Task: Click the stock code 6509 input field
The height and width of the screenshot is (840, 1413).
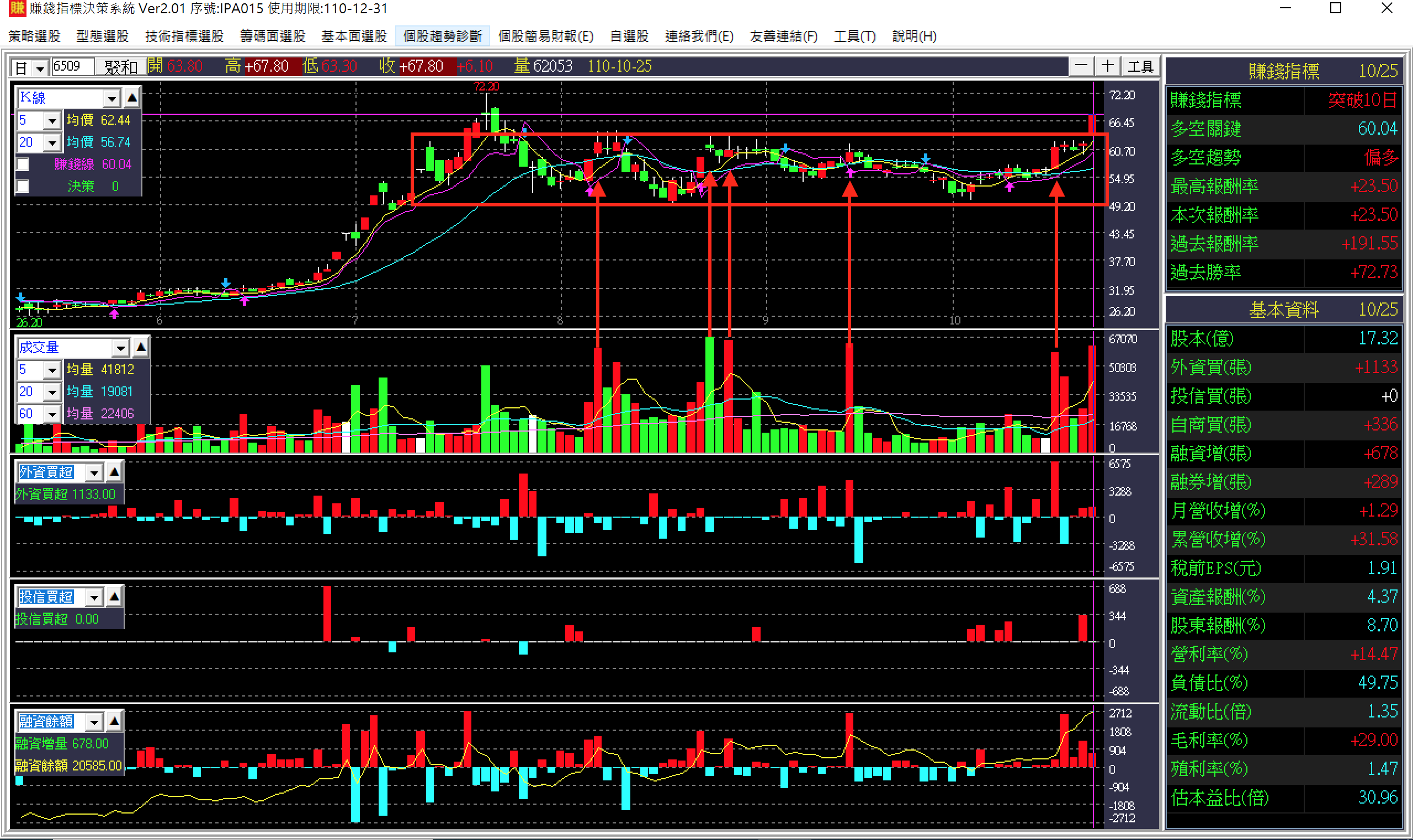Action: pyautogui.click(x=72, y=67)
